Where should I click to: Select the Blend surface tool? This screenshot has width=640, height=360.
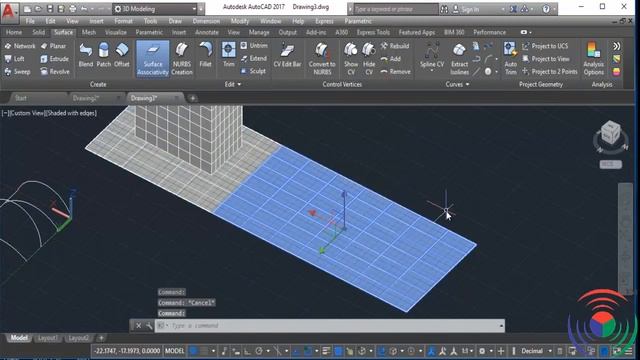[86, 55]
